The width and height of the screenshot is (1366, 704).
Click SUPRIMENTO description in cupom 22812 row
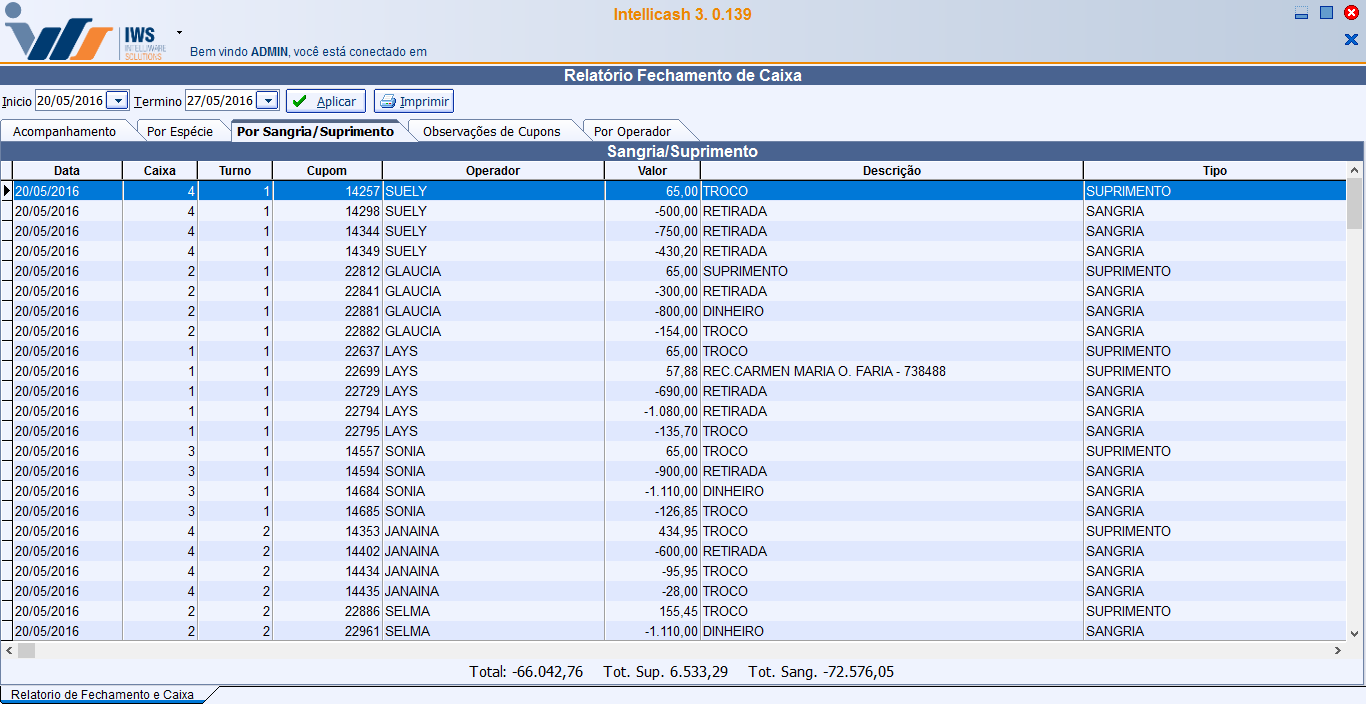click(745, 271)
